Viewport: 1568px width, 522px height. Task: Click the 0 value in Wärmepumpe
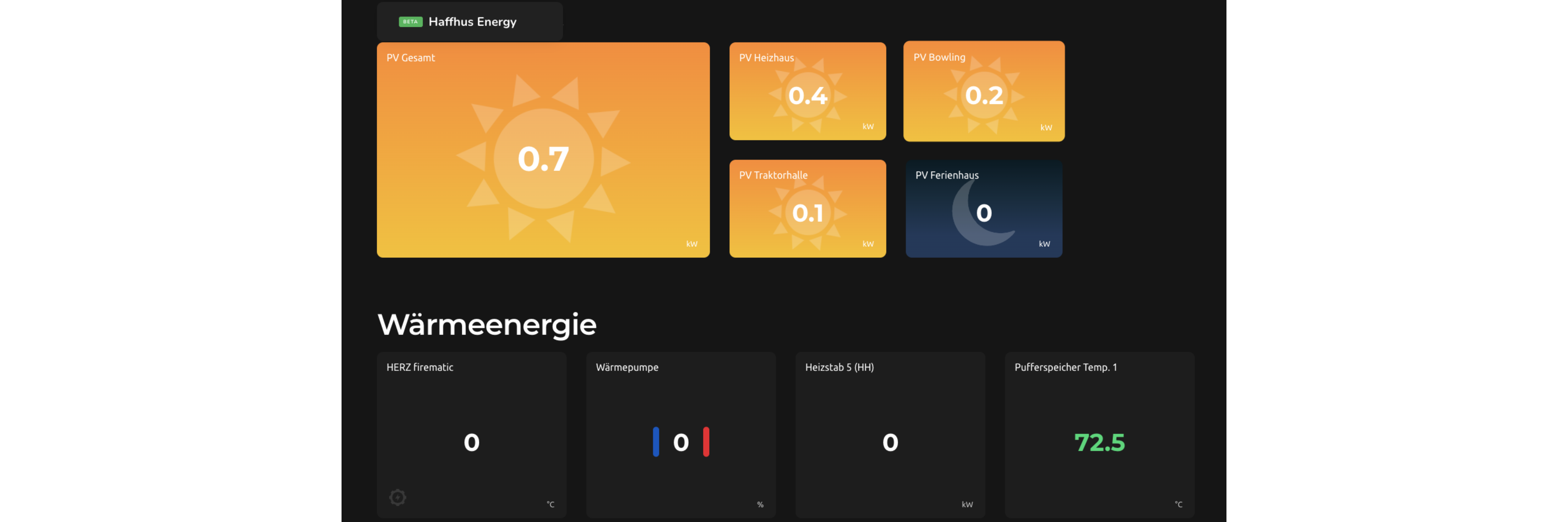[681, 442]
